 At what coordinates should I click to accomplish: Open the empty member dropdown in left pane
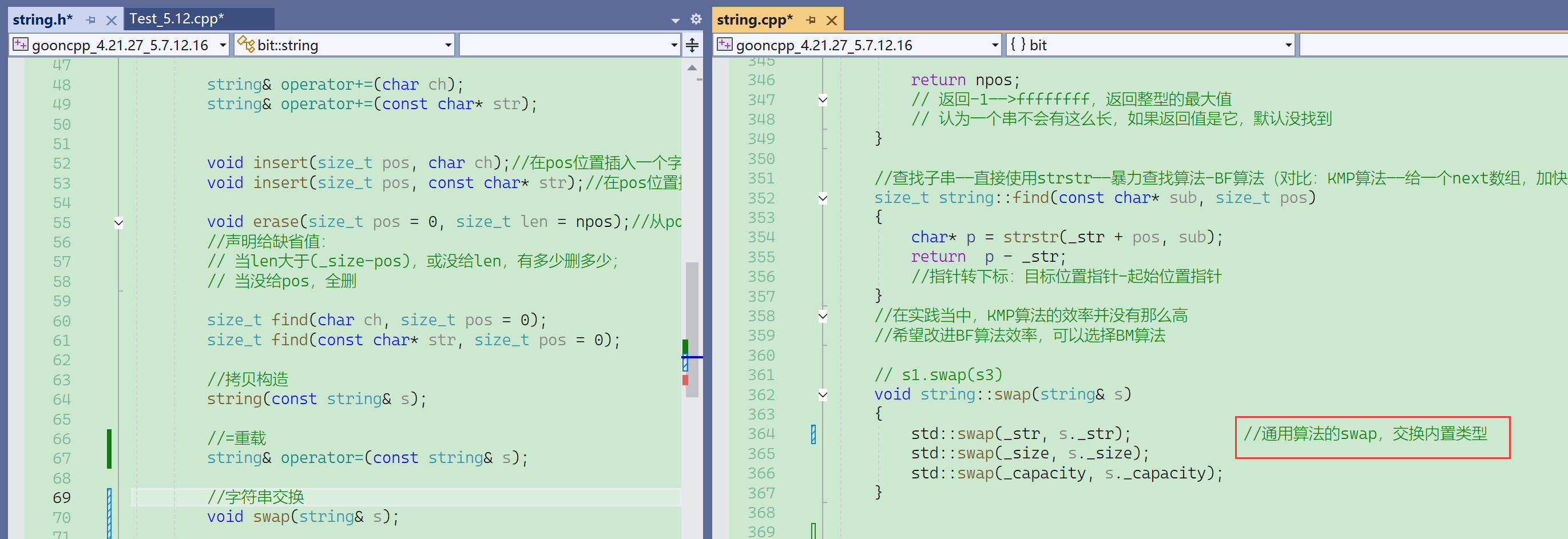570,45
